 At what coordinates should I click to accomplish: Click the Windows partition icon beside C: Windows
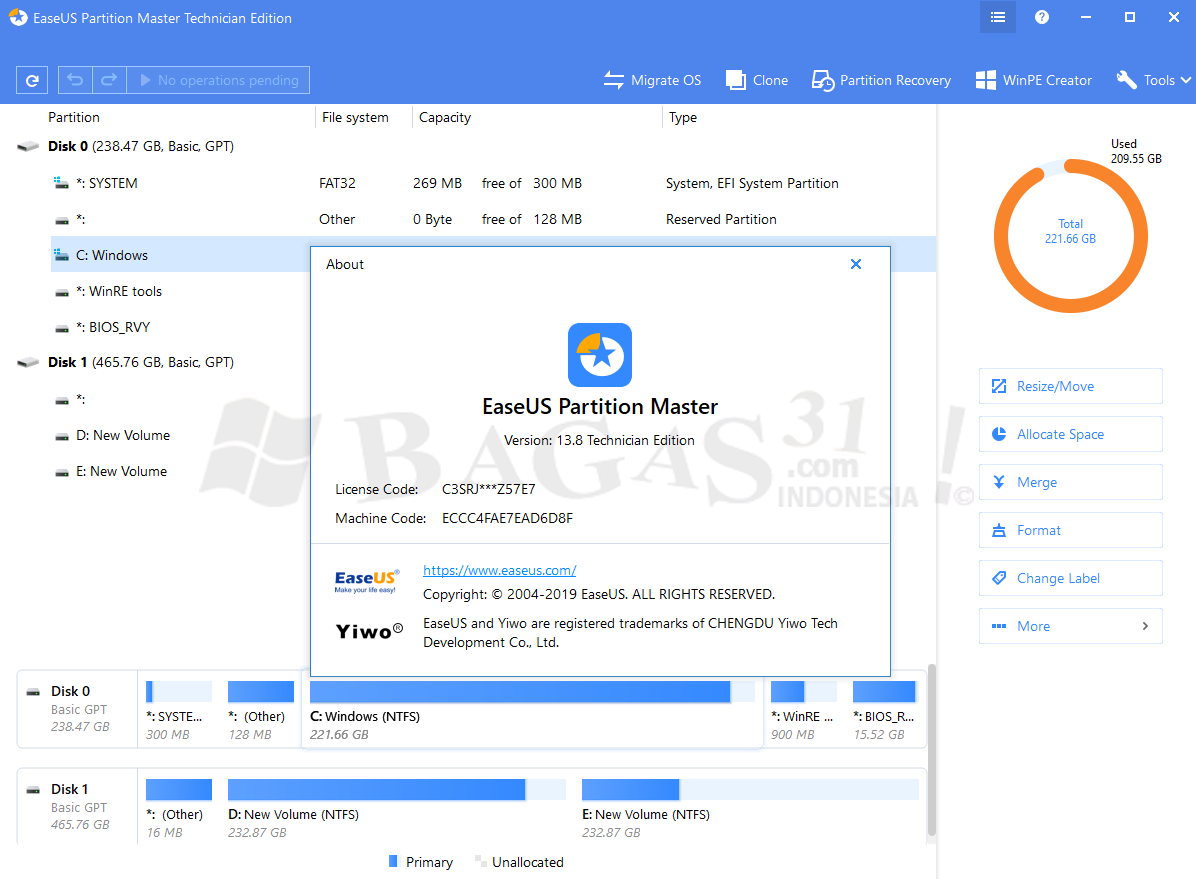[x=61, y=255]
